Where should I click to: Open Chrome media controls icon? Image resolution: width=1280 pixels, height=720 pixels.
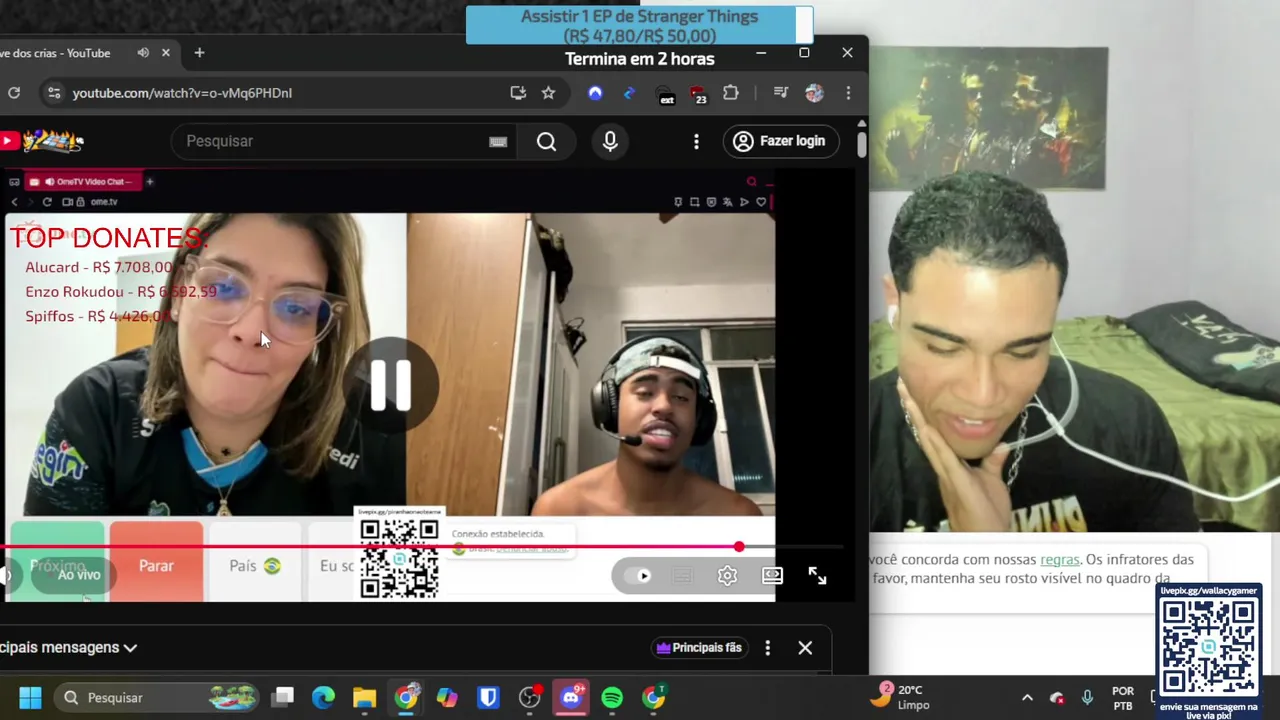point(781,93)
